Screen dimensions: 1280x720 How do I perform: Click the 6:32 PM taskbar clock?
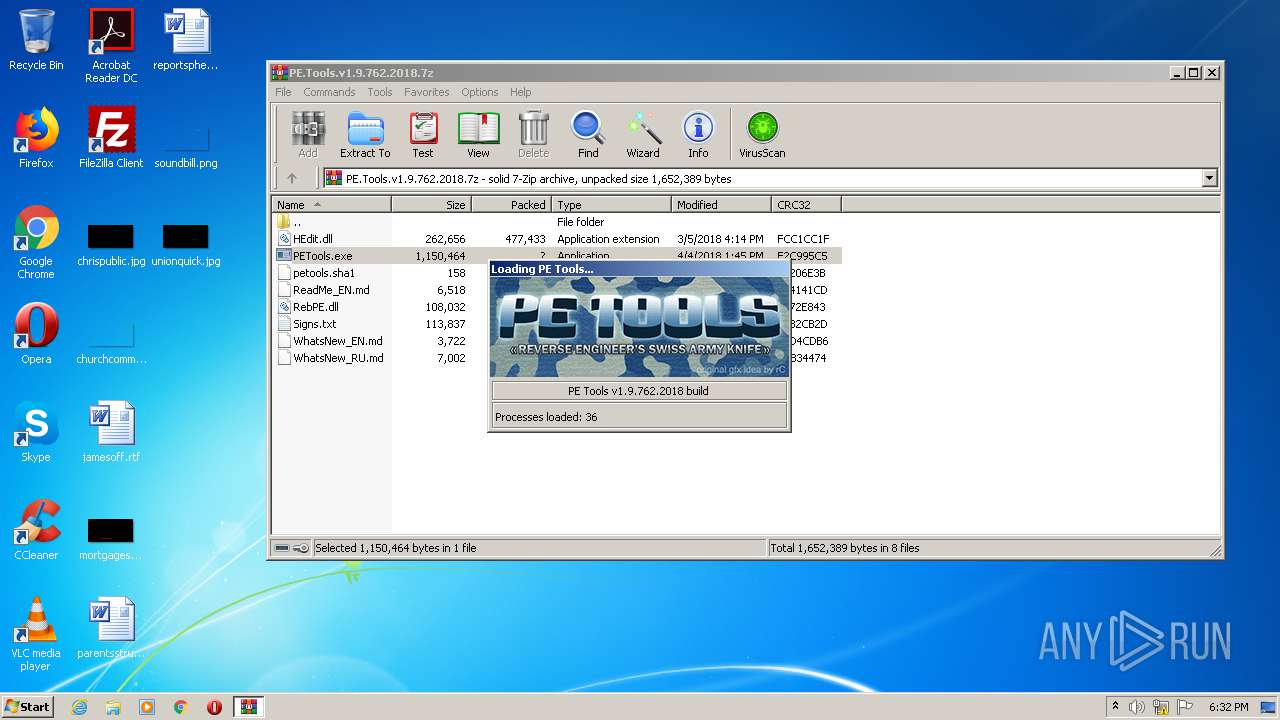tap(1228, 707)
